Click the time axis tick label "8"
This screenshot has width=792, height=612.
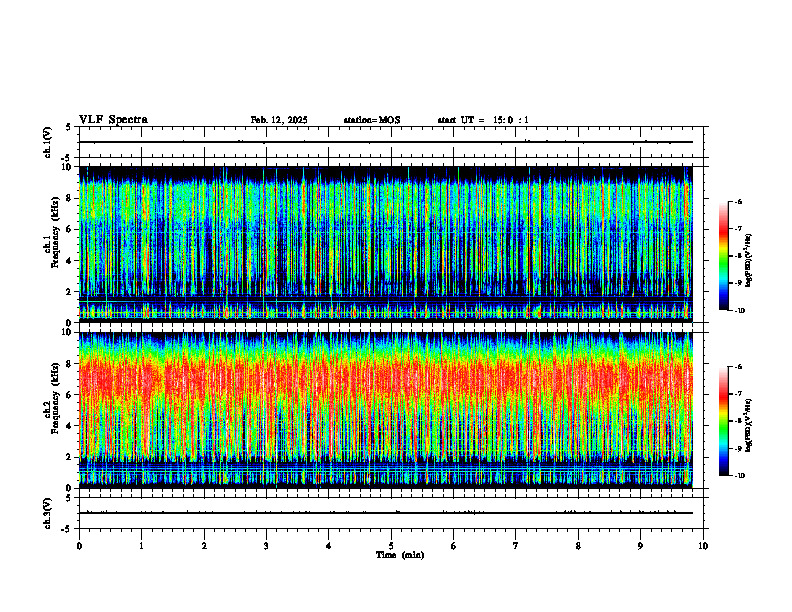click(578, 546)
